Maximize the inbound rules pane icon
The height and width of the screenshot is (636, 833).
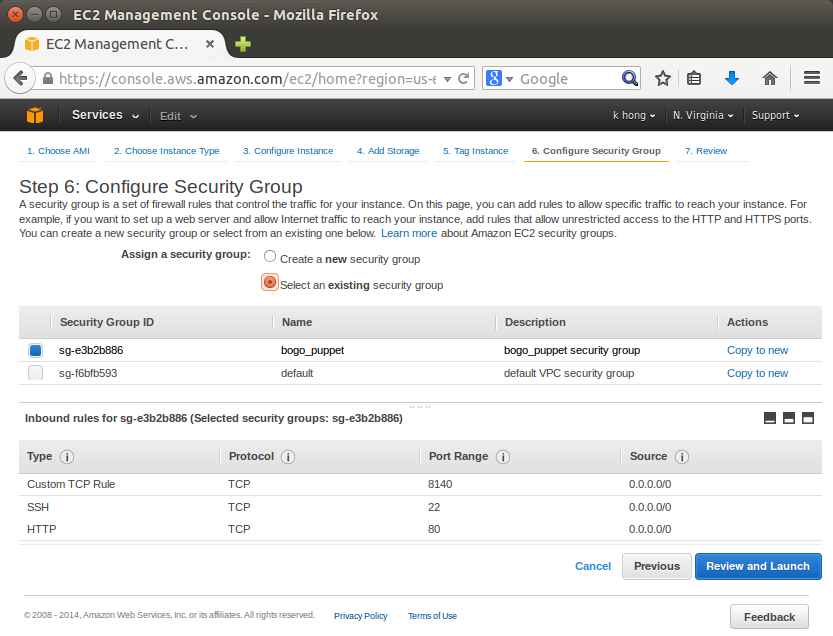(x=808, y=418)
